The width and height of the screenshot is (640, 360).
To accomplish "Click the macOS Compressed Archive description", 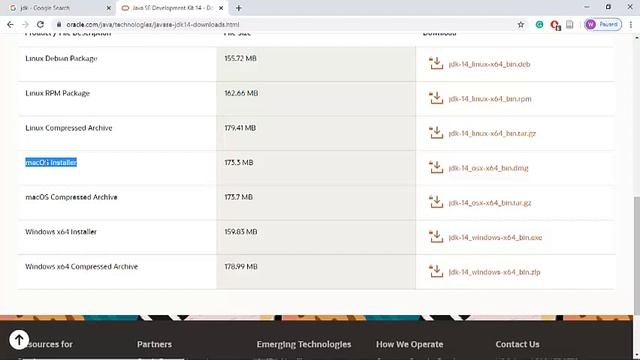I will tap(71, 197).
